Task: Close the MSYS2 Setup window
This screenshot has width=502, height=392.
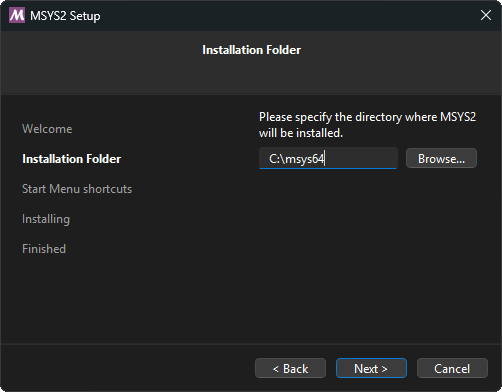Action: pos(486,15)
